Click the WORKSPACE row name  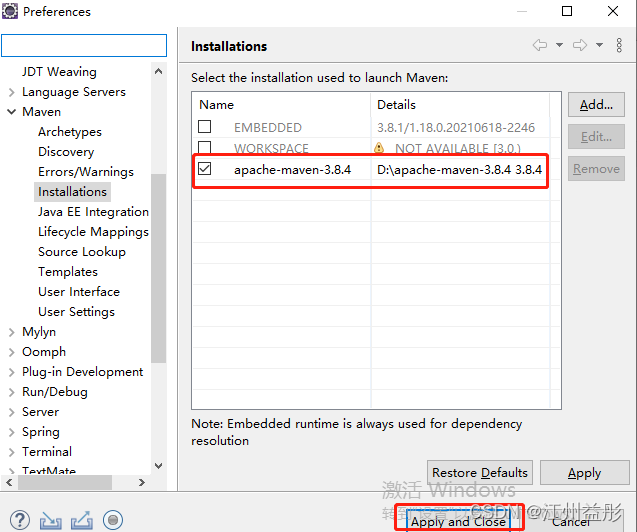point(271,149)
